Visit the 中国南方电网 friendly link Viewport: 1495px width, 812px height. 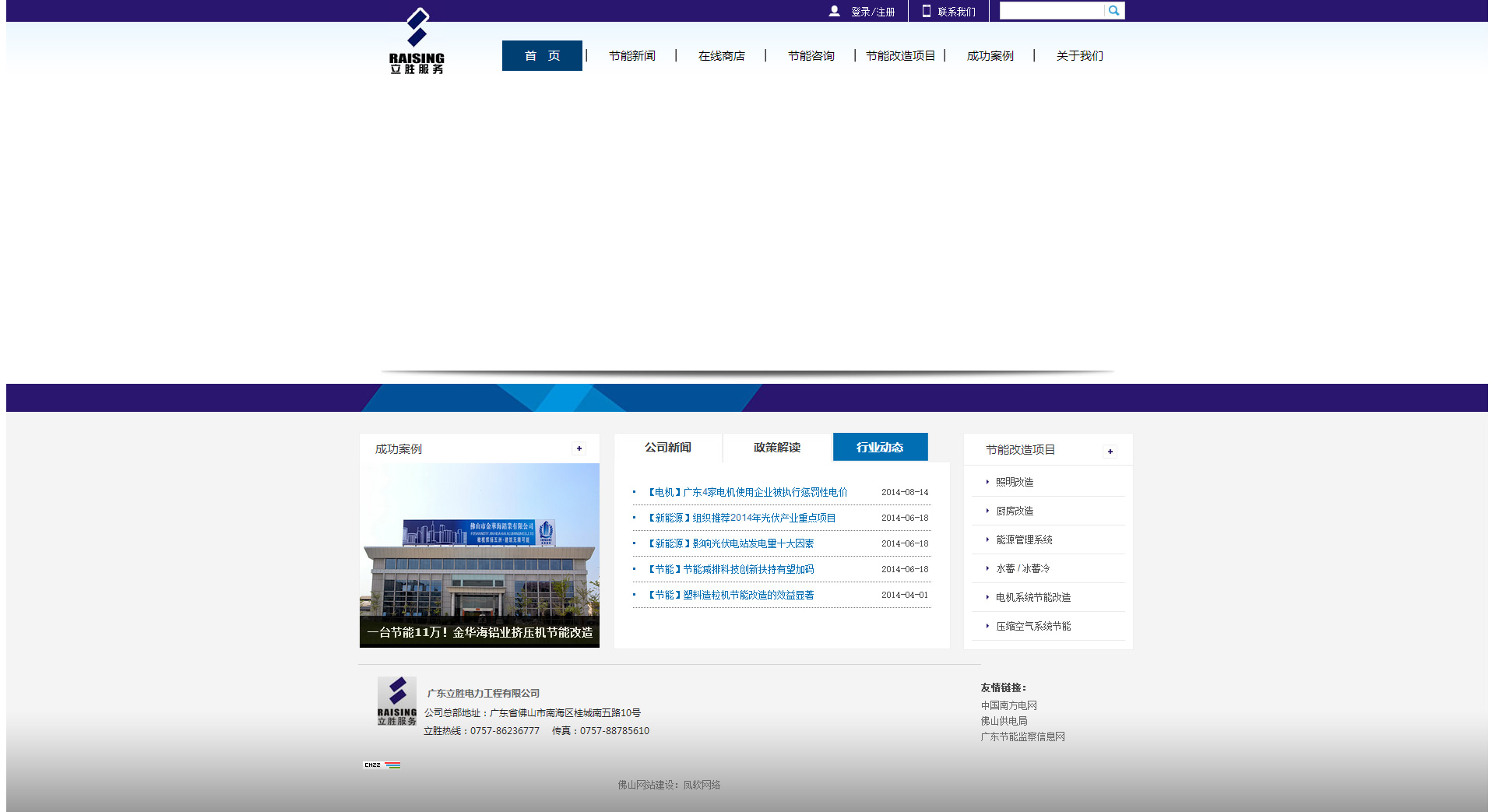click(1008, 705)
